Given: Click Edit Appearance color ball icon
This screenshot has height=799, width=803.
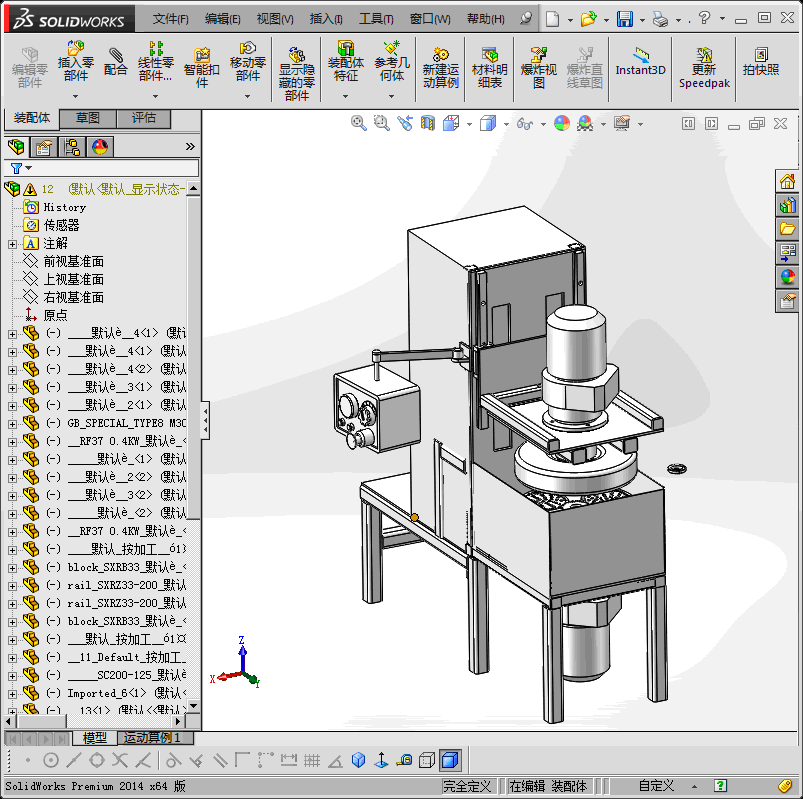Looking at the screenshot, I should click(562, 123).
